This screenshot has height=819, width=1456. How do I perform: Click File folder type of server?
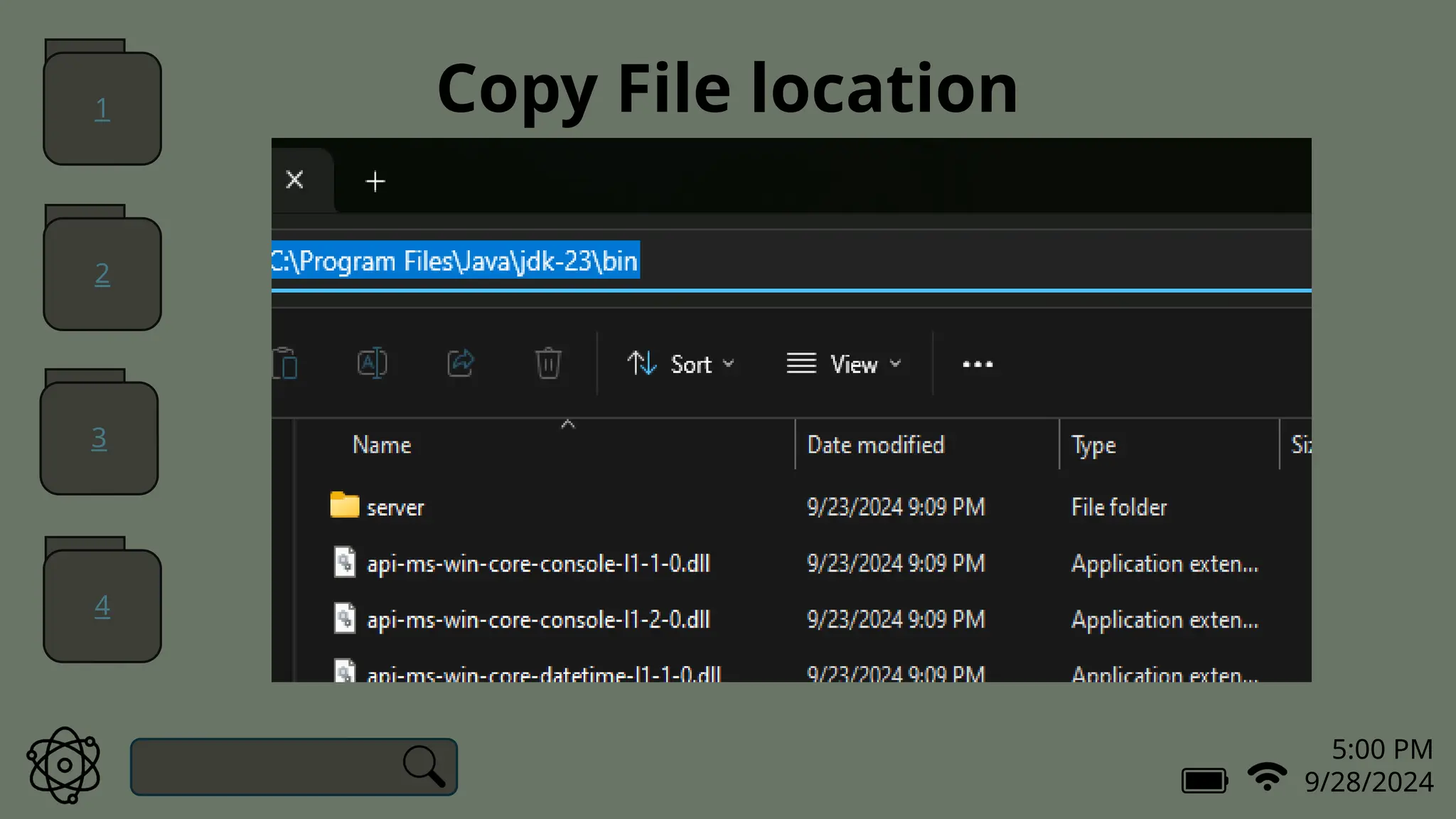pos(1119,507)
